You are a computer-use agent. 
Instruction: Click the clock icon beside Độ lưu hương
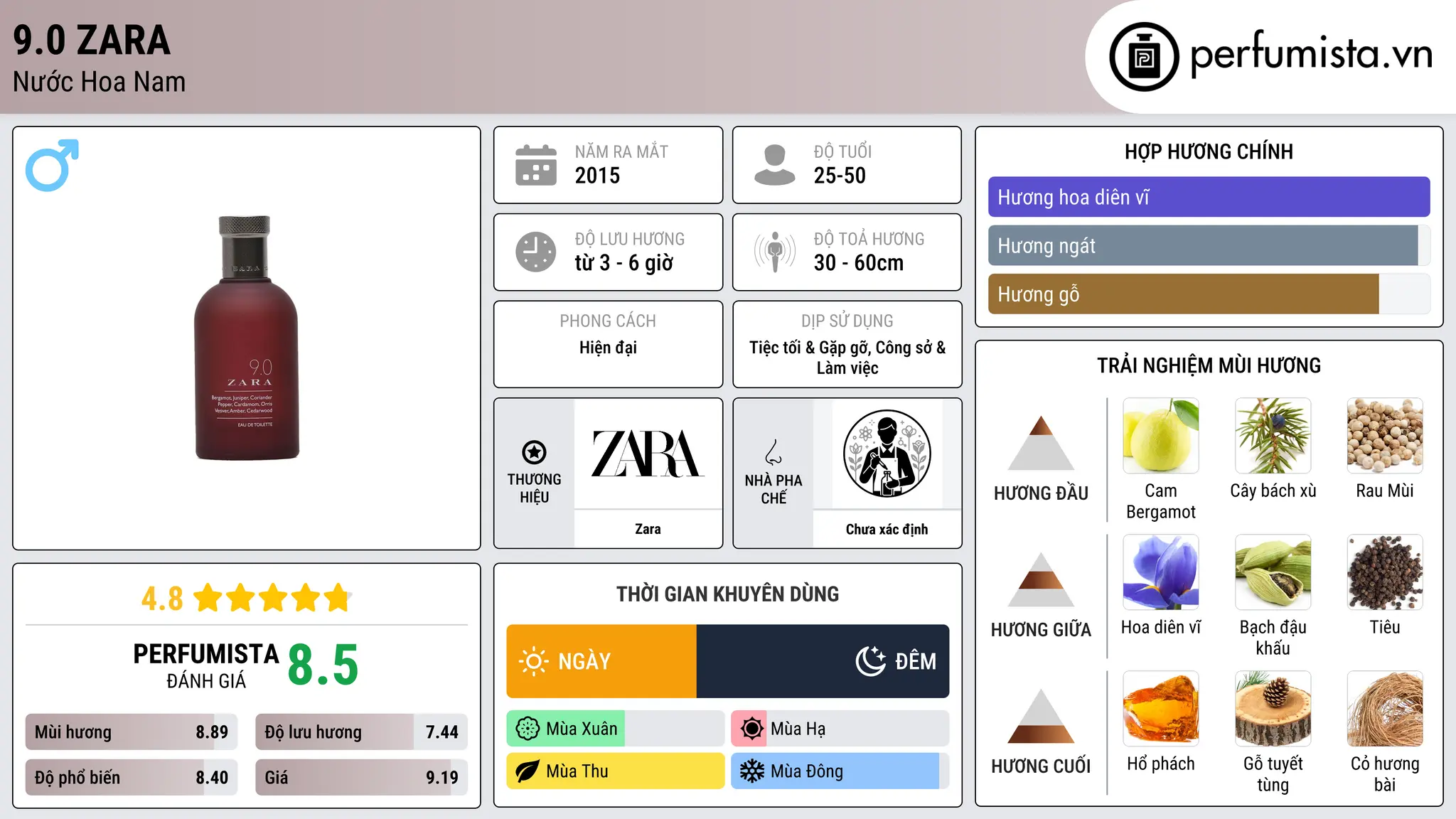pos(536,252)
